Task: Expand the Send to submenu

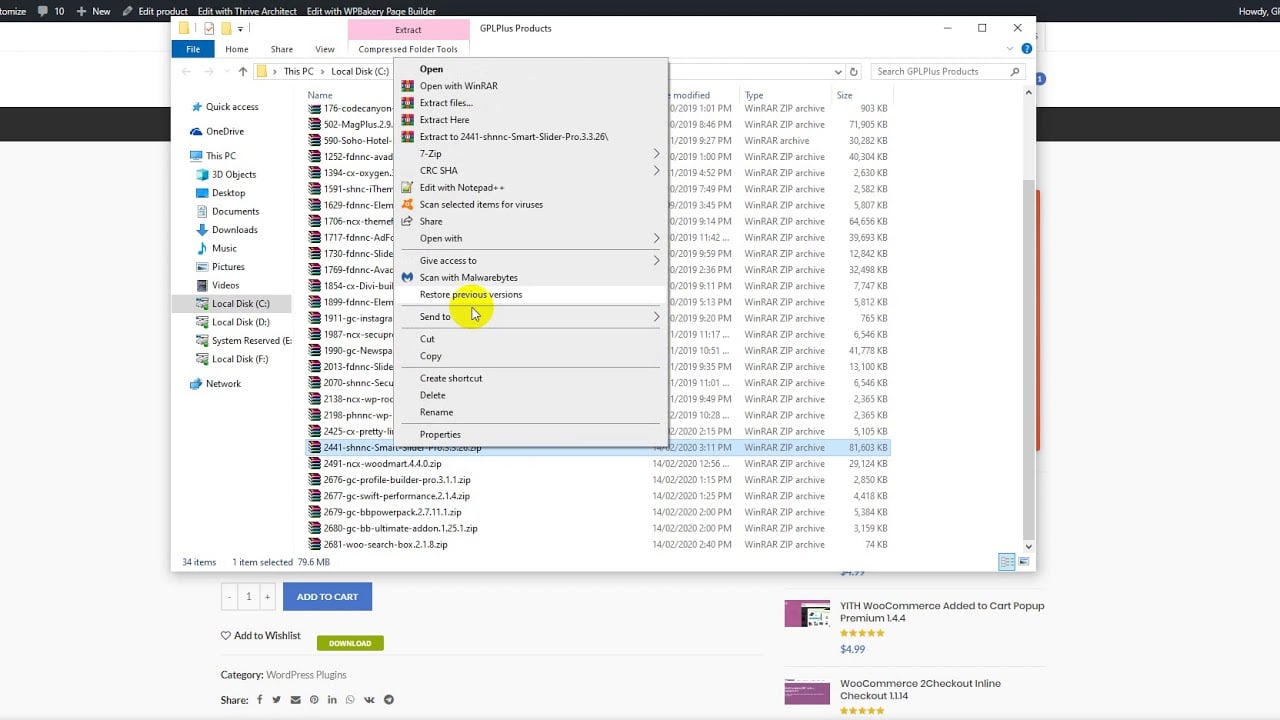Action: [531, 317]
